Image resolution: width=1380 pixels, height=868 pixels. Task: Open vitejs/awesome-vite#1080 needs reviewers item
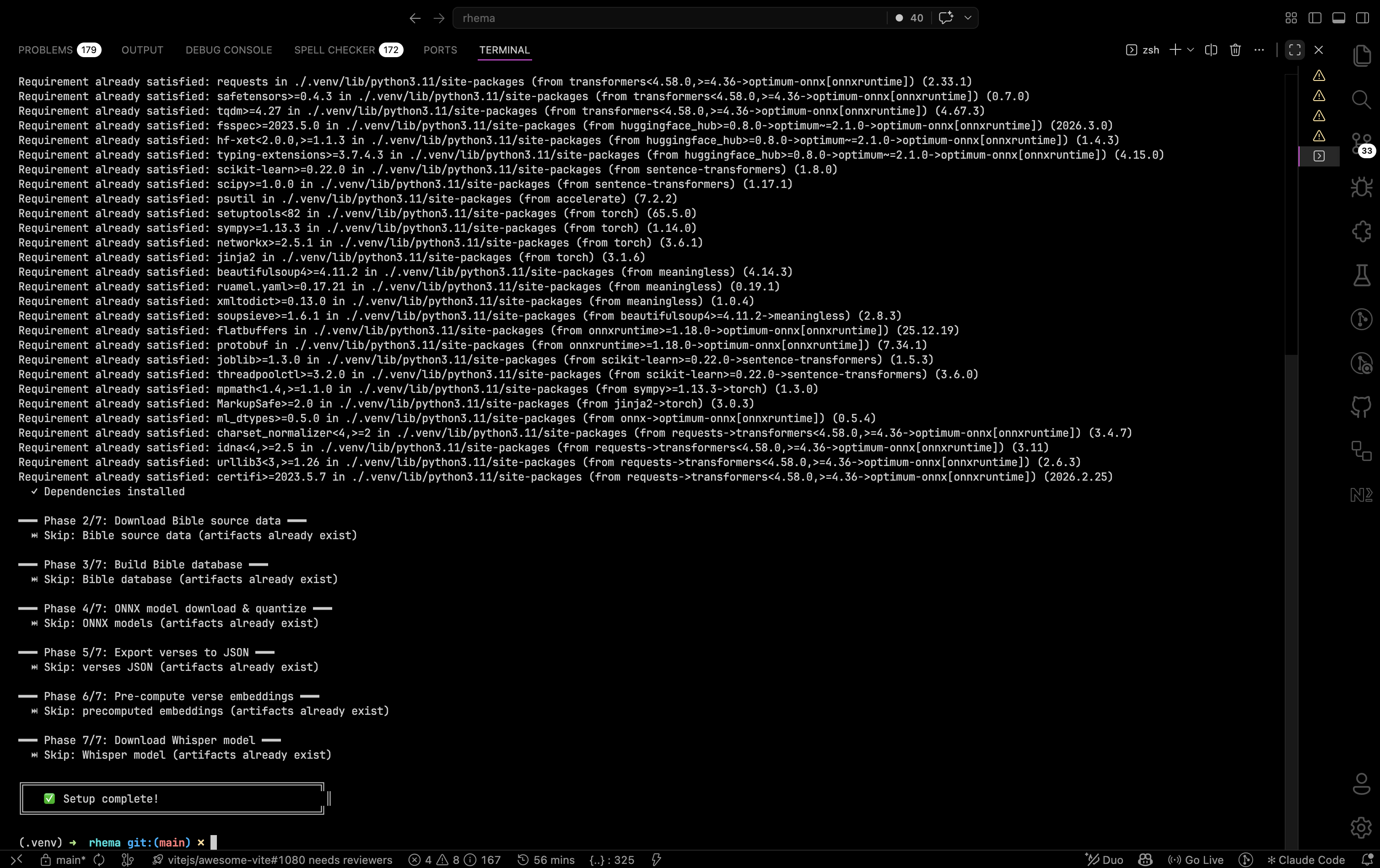(272, 859)
